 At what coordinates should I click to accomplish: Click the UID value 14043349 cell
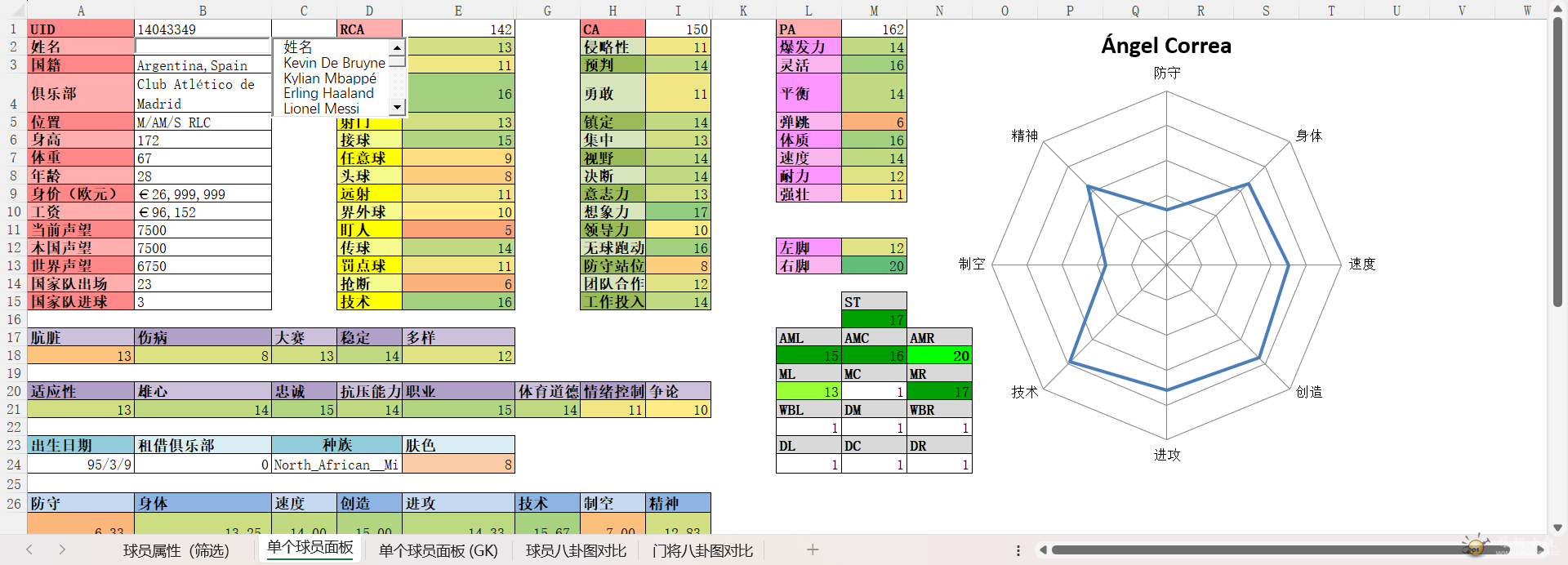(x=203, y=29)
